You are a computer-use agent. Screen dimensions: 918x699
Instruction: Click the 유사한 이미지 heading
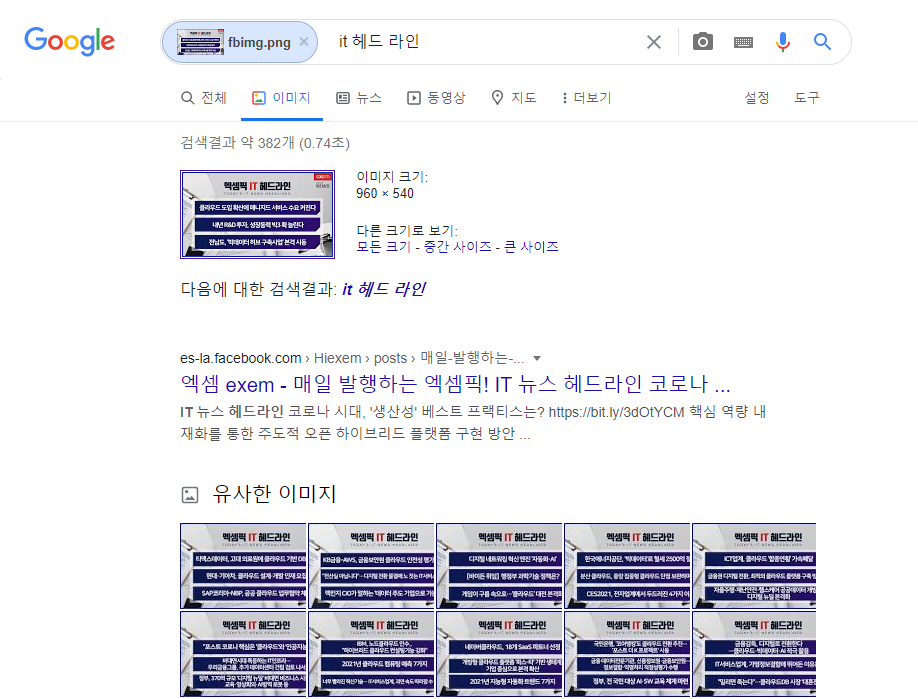pyautogui.click(x=275, y=494)
